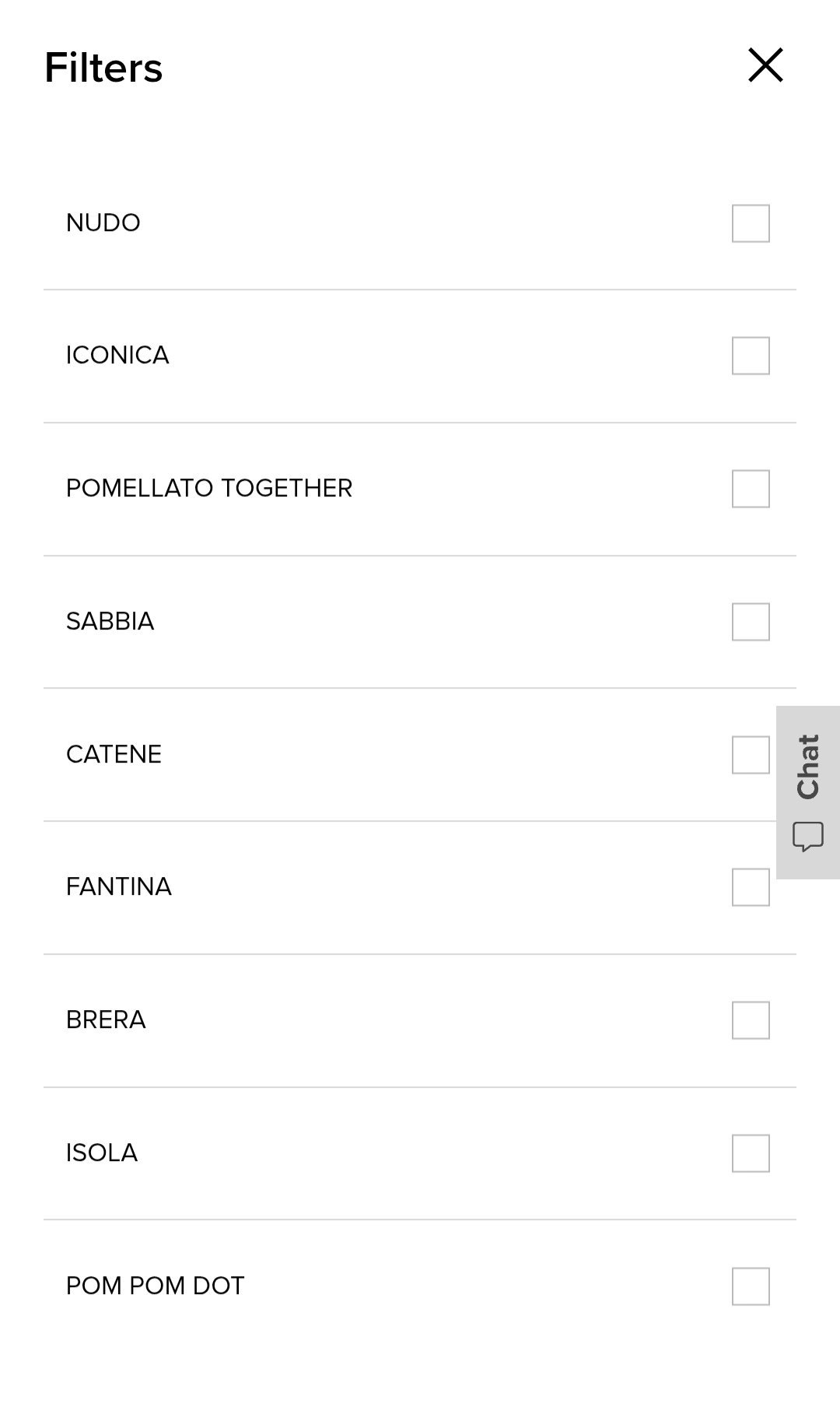This screenshot has width=840, height=1407.
Task: Select the ICONICA label text
Action: [117, 356]
